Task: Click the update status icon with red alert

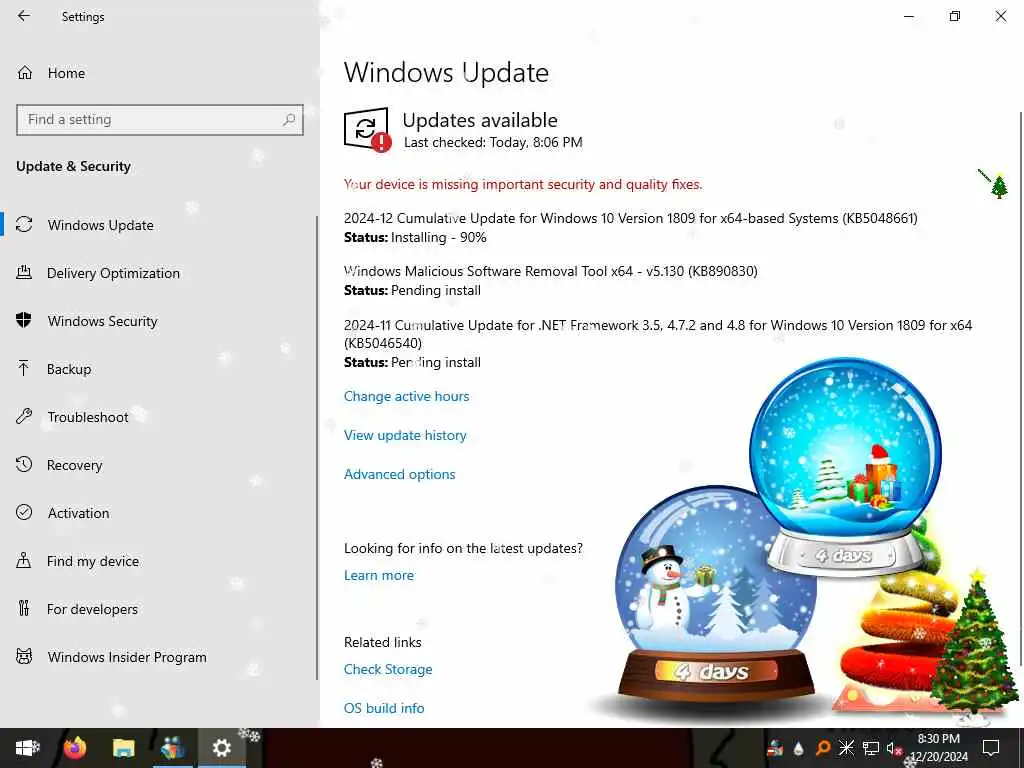Action: tap(367, 129)
